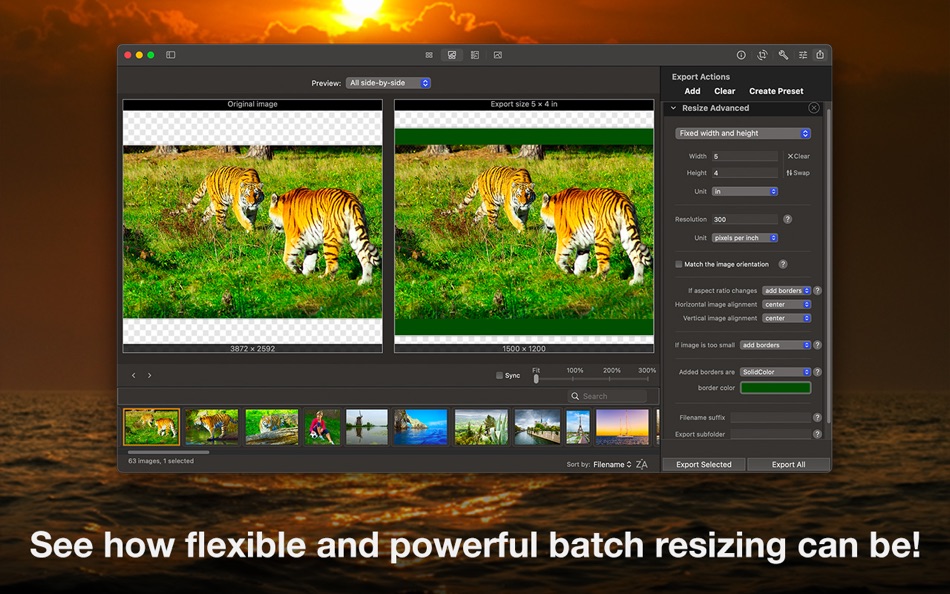
Task: Open the green border color swatch
Action: pos(776,388)
